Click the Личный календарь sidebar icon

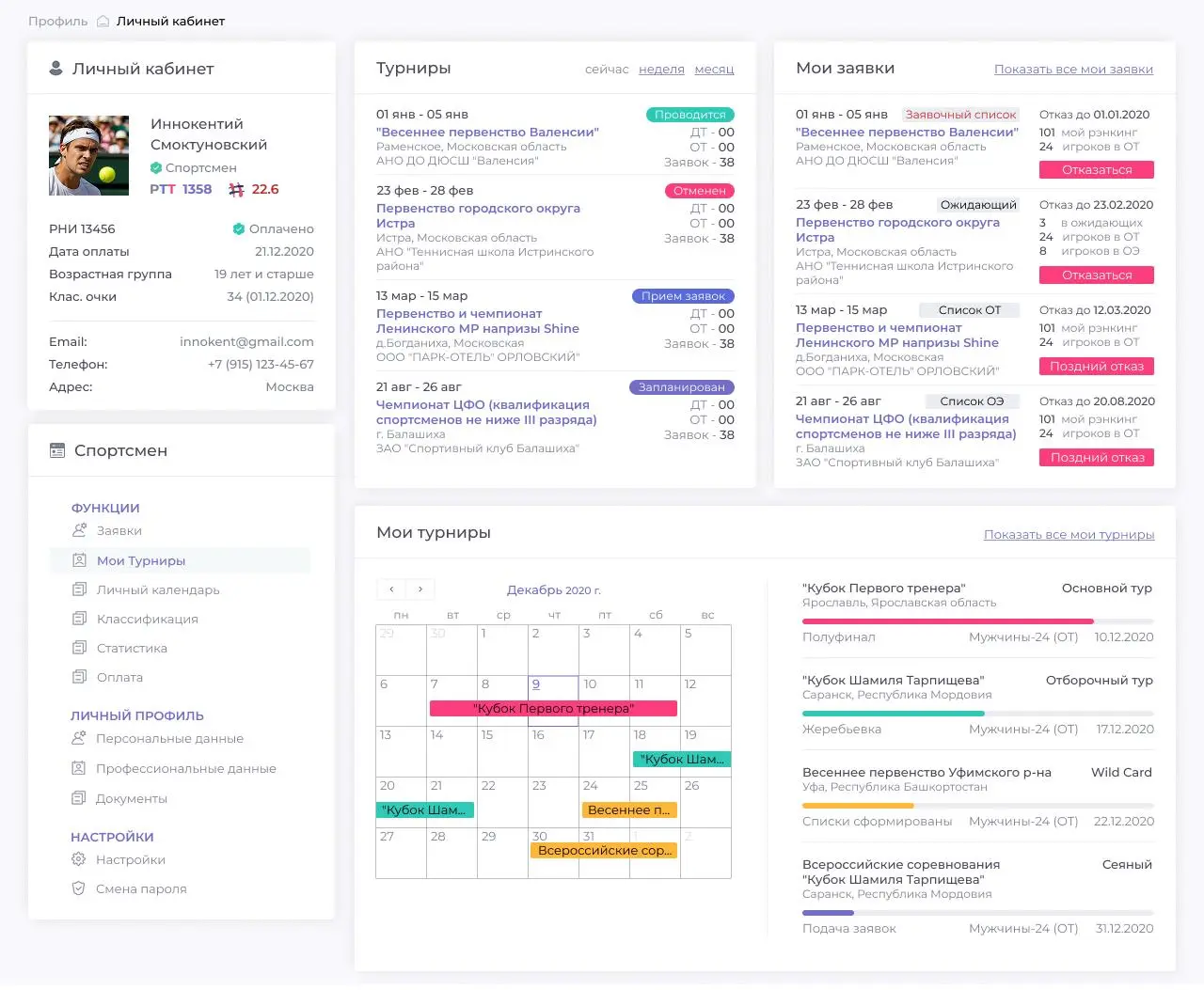[x=79, y=589]
